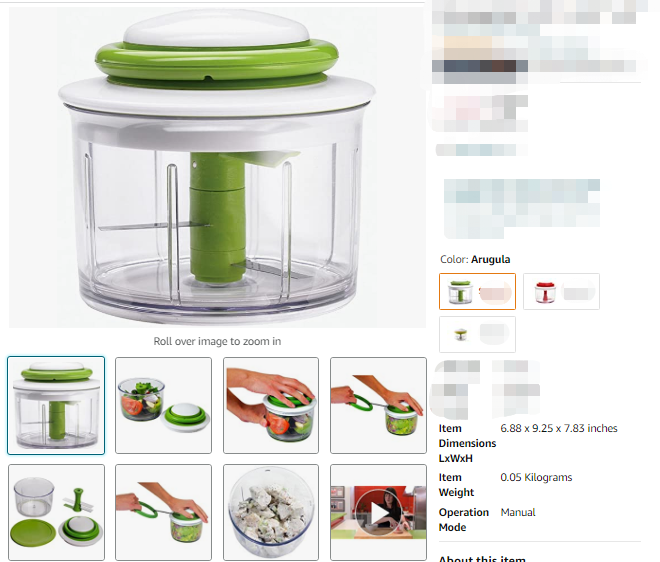Click the Operation Mode label

pyautogui.click(x=464, y=520)
